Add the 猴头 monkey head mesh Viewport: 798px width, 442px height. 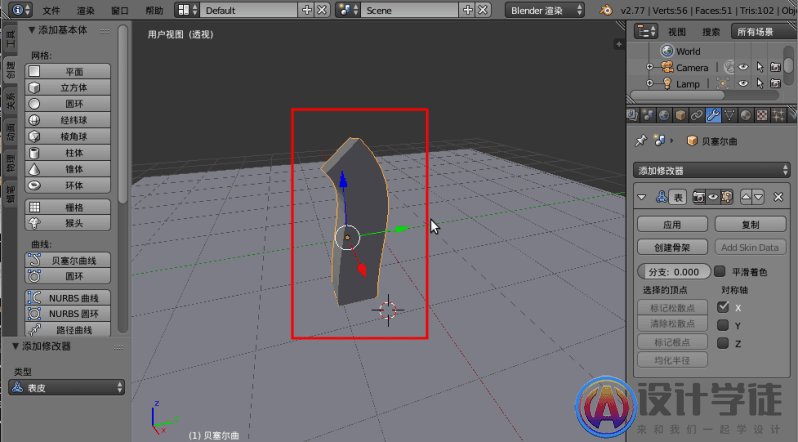[x=68, y=223]
